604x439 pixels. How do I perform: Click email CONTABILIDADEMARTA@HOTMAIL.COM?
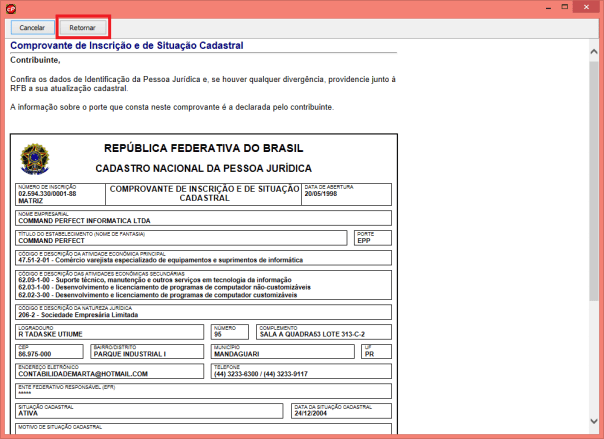pyautogui.click(x=83, y=374)
